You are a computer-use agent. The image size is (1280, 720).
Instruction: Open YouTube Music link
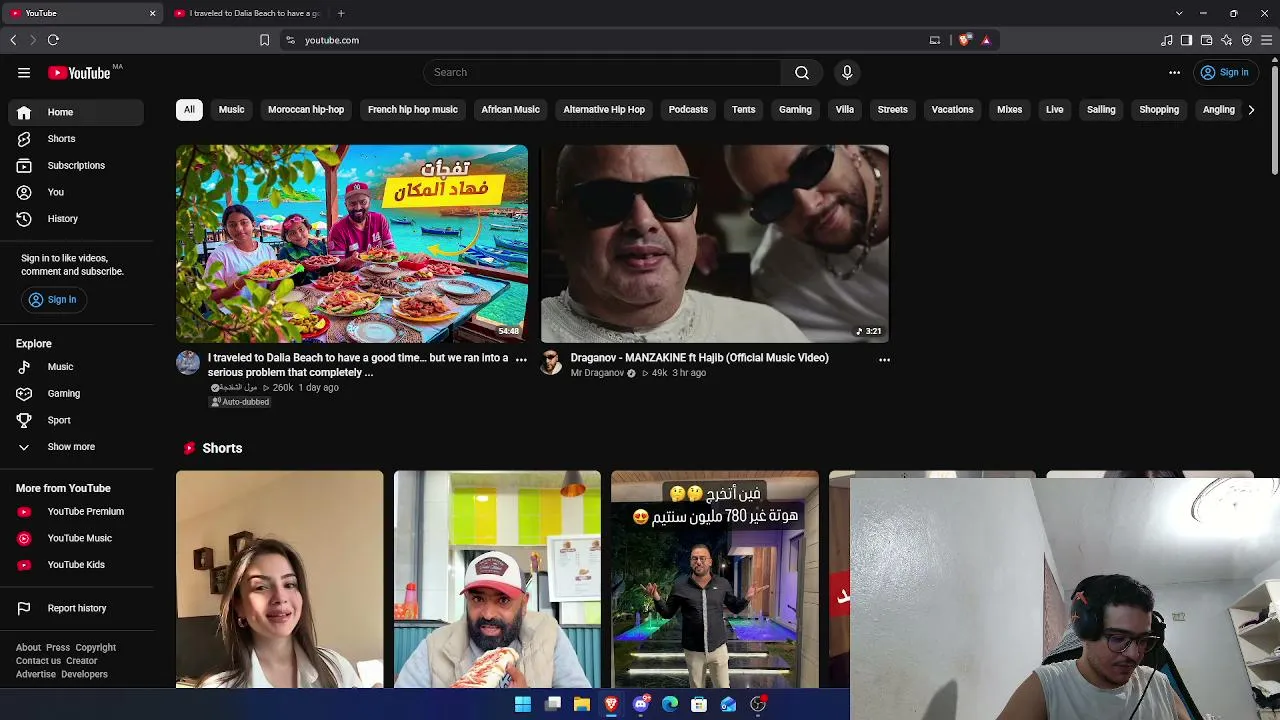76,538
